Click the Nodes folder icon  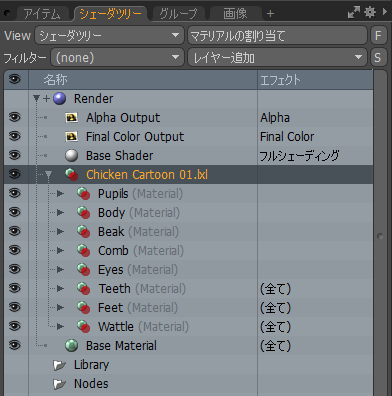tap(59, 384)
